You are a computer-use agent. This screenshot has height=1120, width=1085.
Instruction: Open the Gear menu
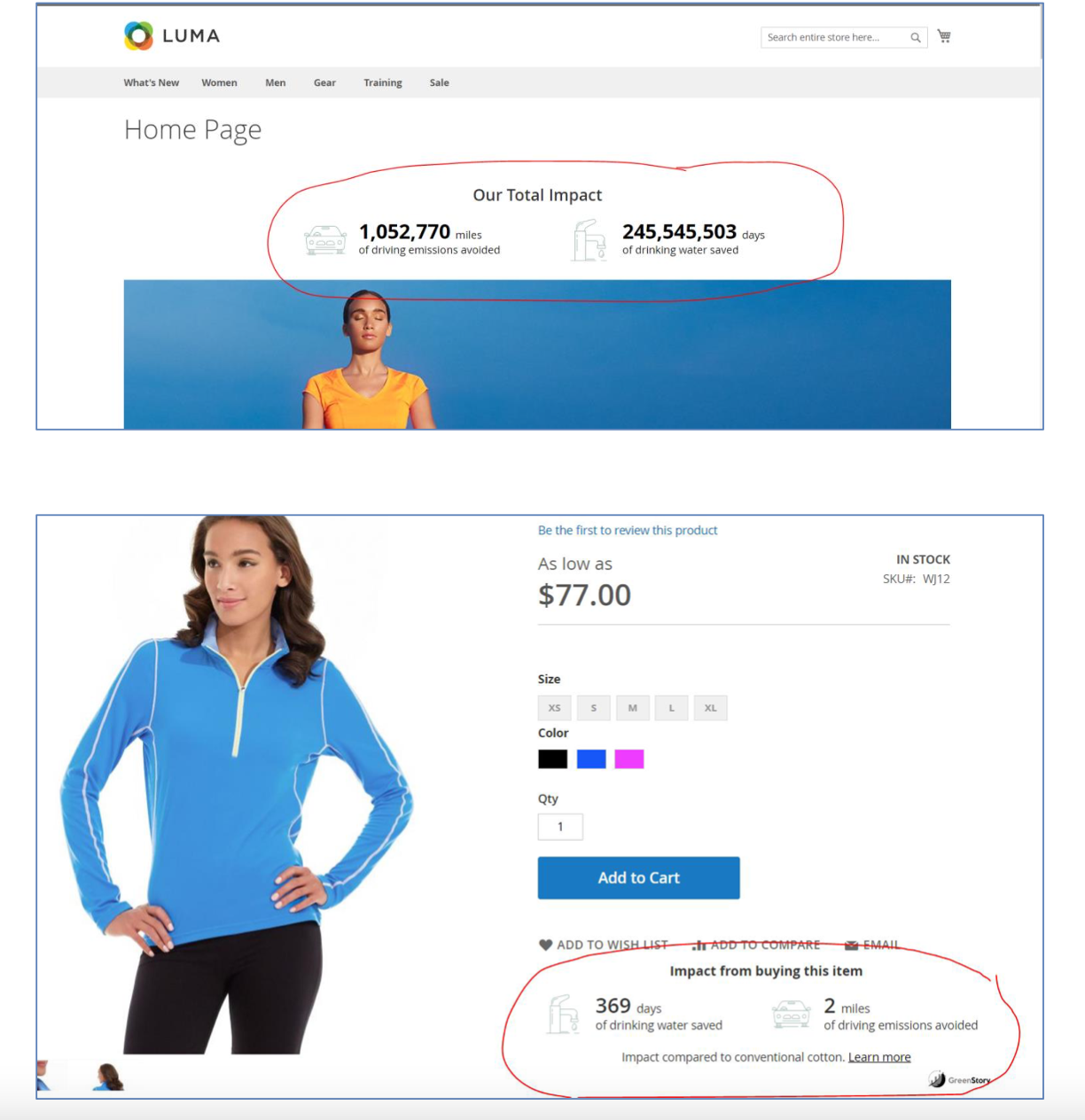(x=324, y=82)
